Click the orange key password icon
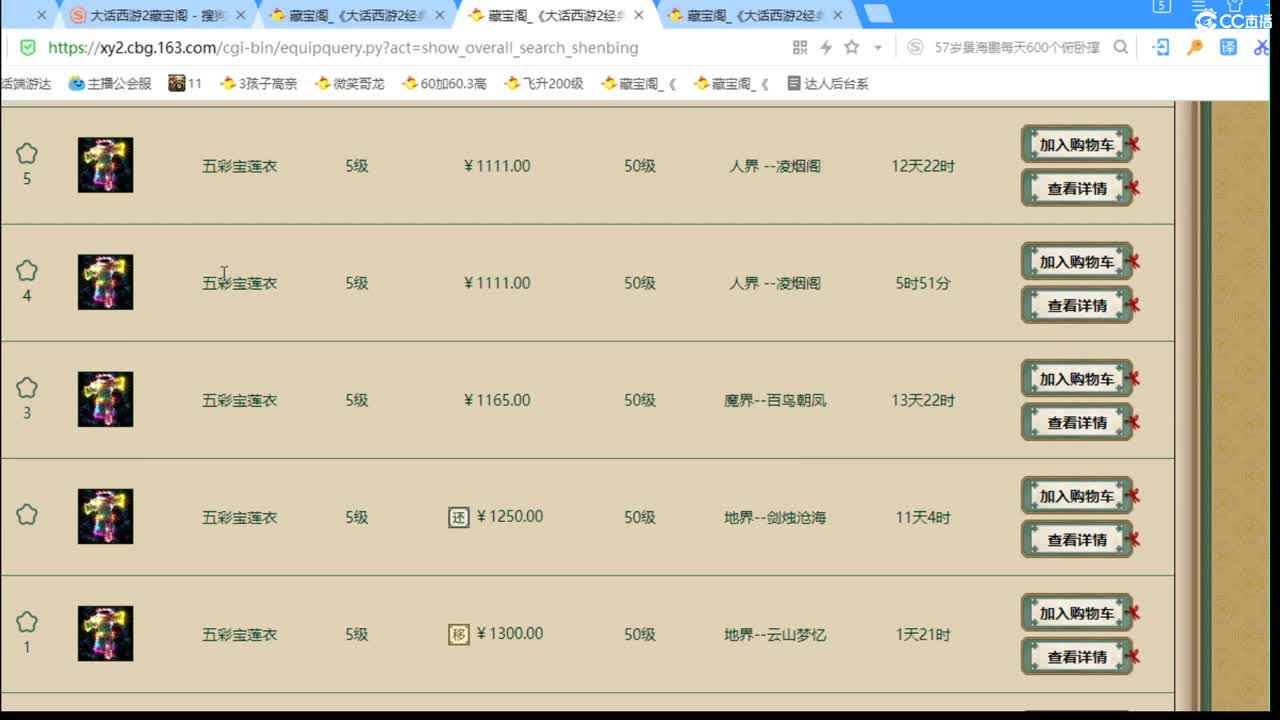The image size is (1280, 720). pyautogui.click(x=1195, y=47)
